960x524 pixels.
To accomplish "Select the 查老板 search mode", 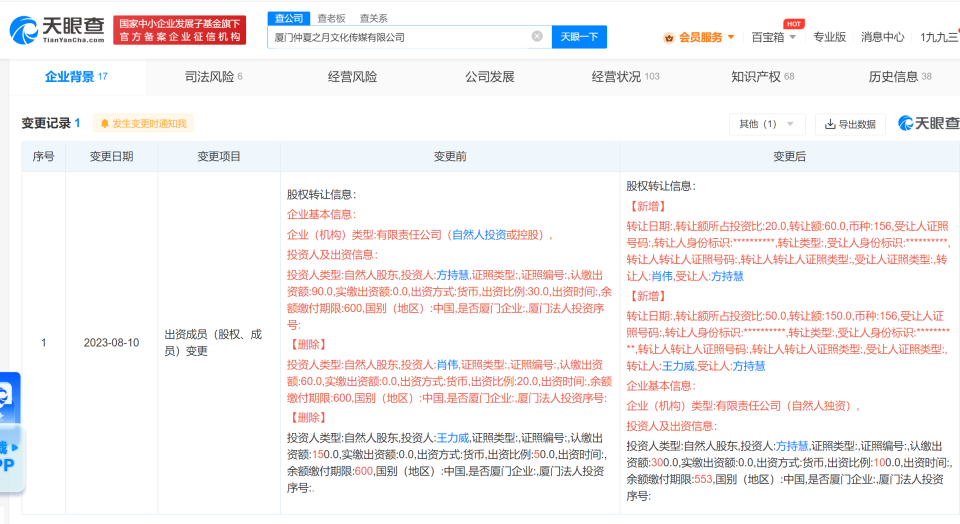I will [331, 18].
